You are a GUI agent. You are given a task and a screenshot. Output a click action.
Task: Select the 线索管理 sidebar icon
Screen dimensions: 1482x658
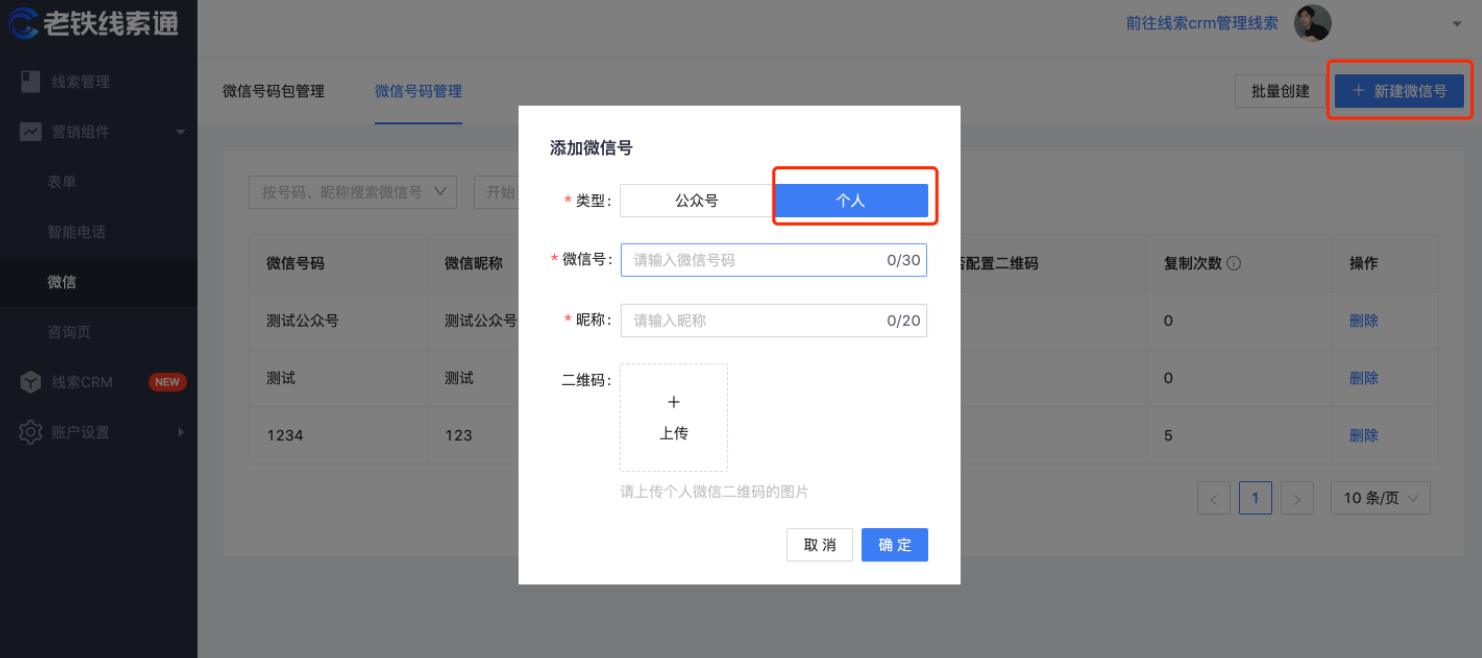click(x=30, y=81)
